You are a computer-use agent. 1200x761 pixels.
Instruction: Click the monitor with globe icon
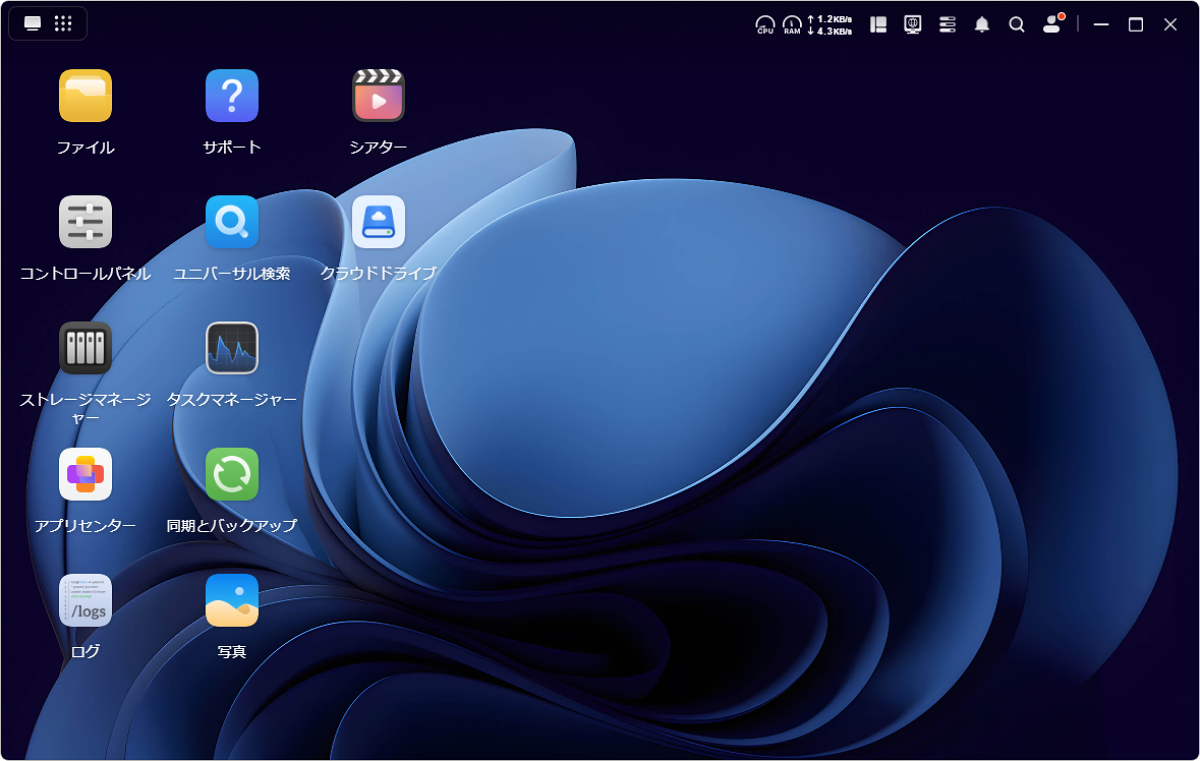point(913,25)
